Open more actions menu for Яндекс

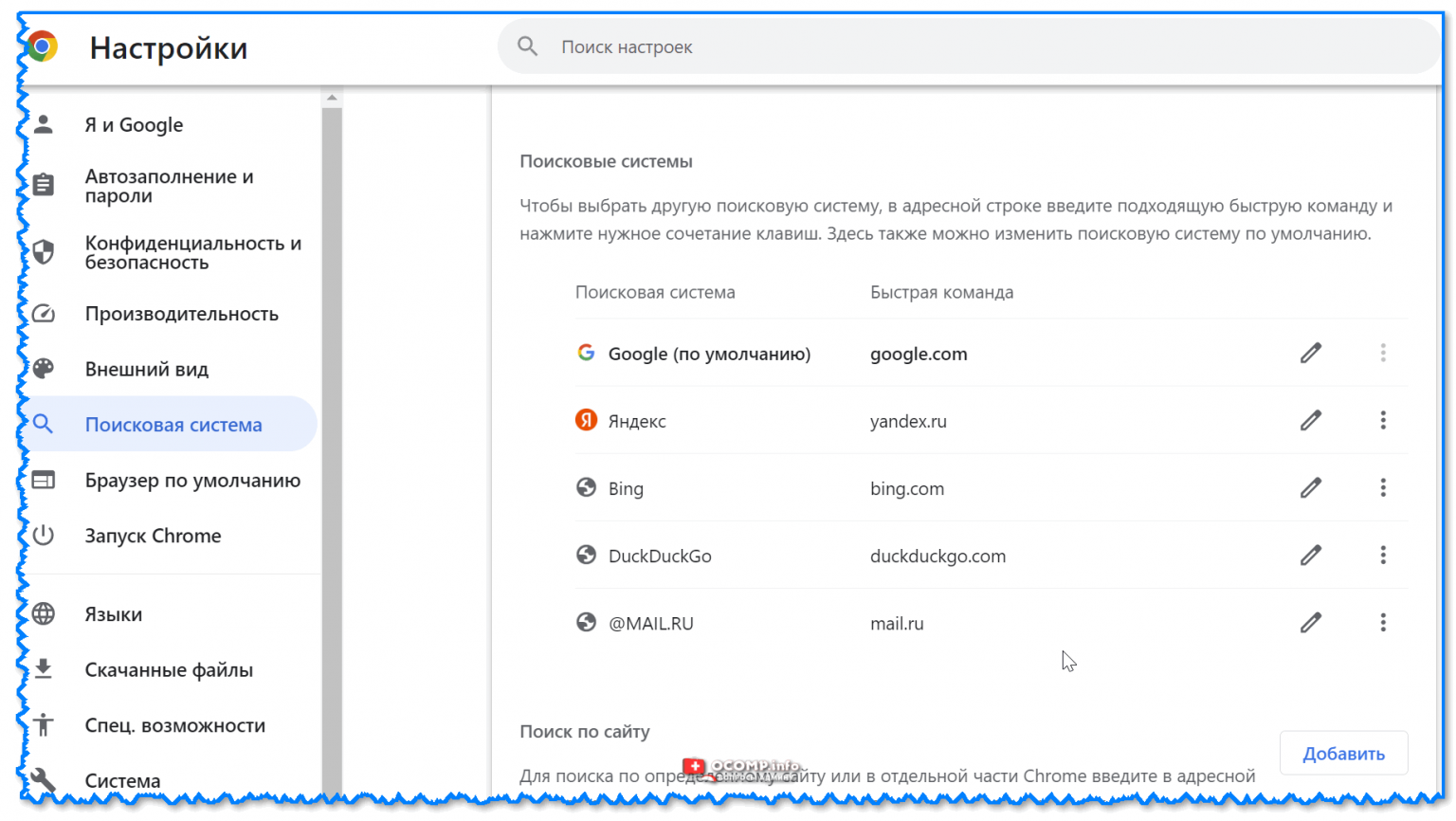1383,420
